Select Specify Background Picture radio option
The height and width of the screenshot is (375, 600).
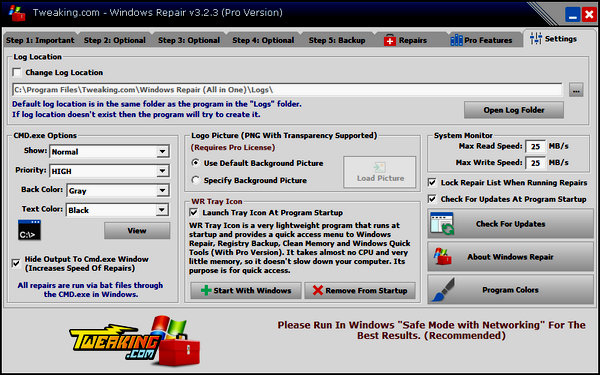(x=196, y=180)
